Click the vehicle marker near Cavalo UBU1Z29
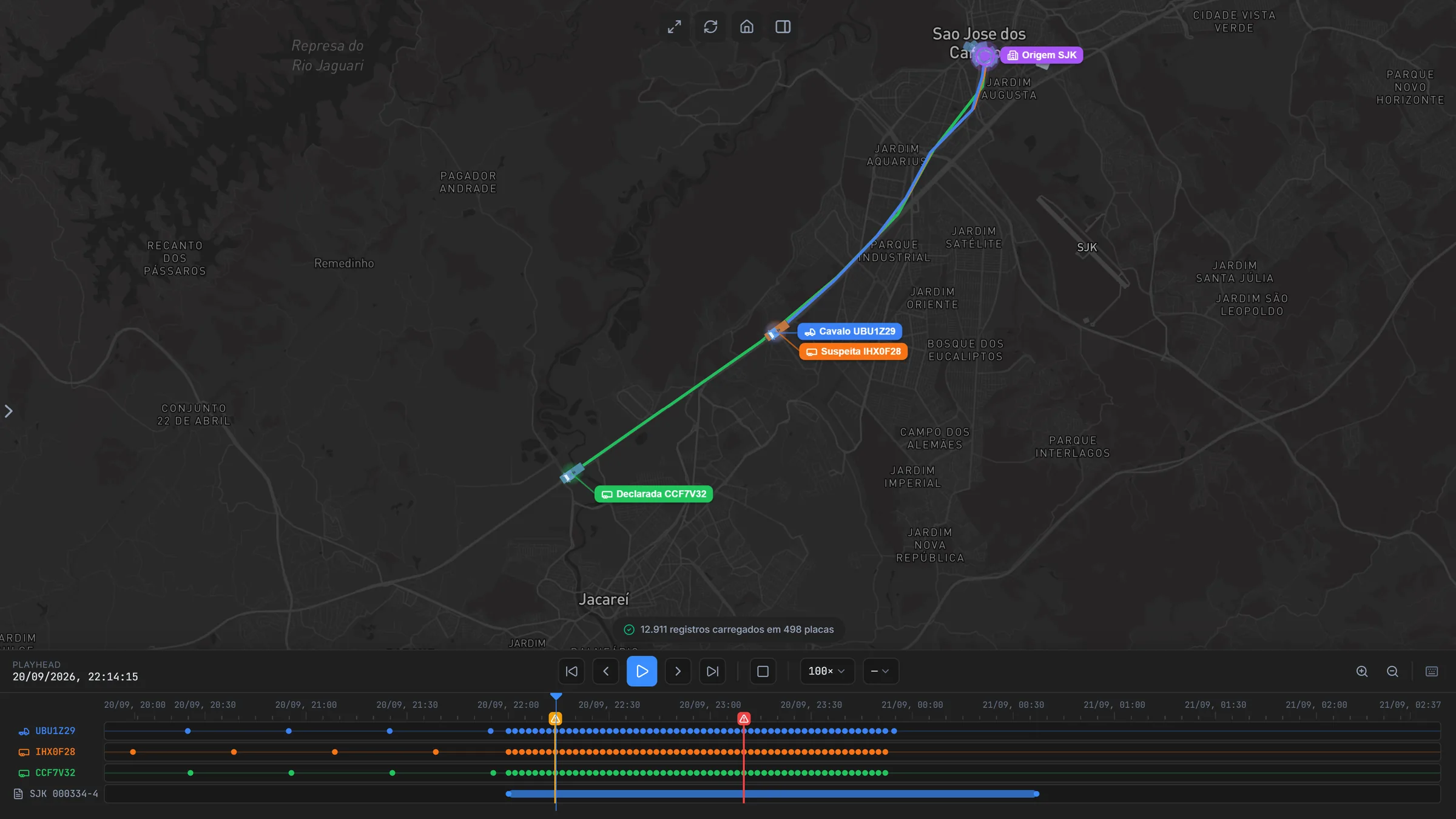Screen dimensions: 1456x819 (777, 331)
